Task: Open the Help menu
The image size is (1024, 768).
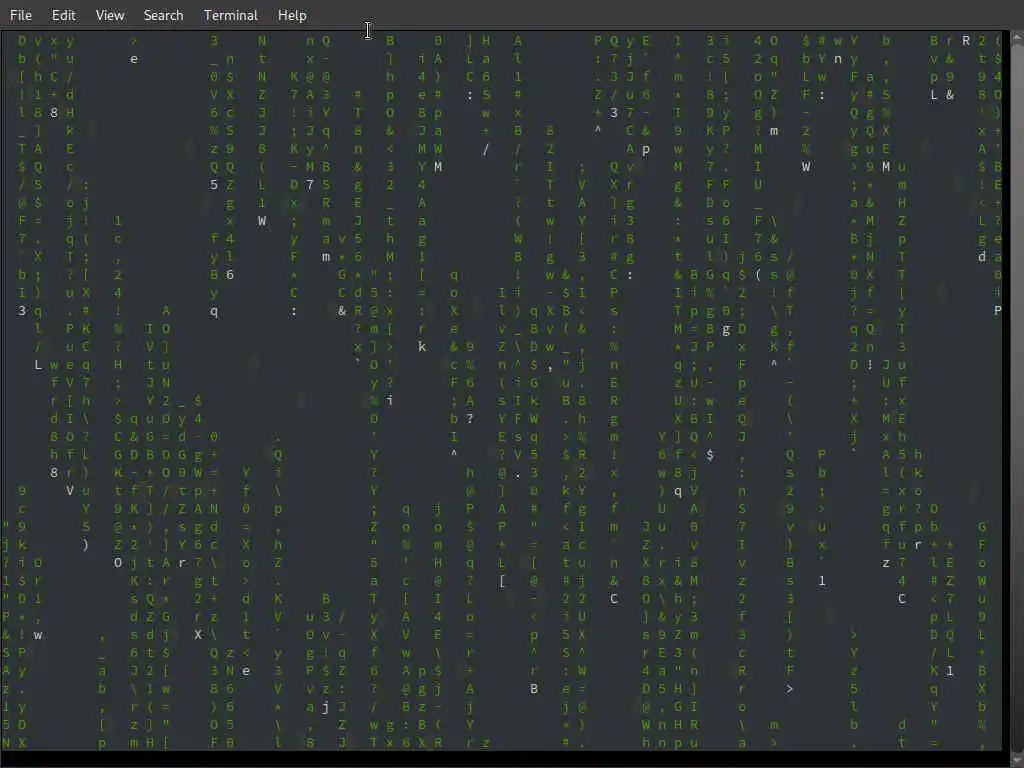Action: [292, 15]
